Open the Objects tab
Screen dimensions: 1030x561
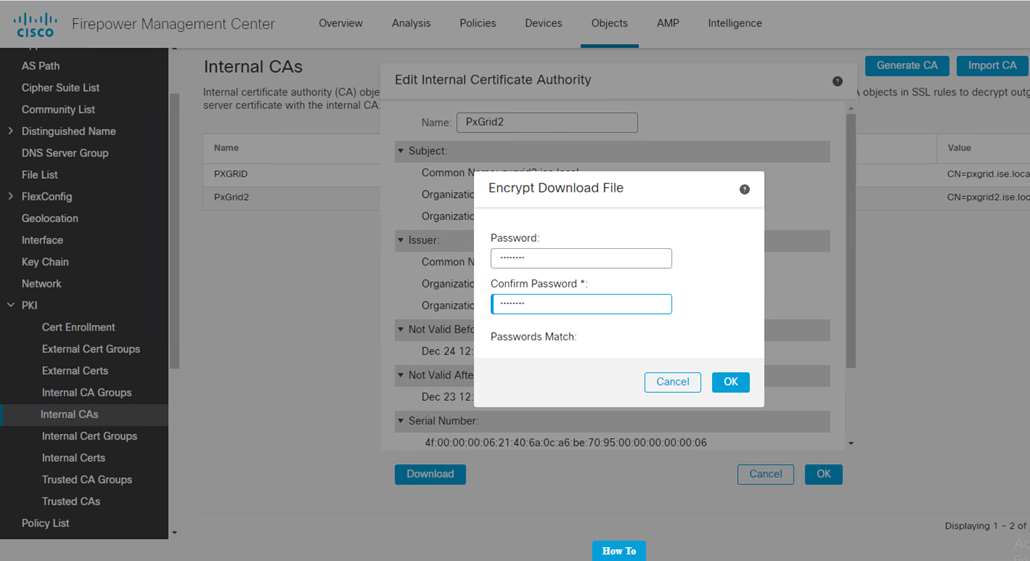pyautogui.click(x=610, y=23)
